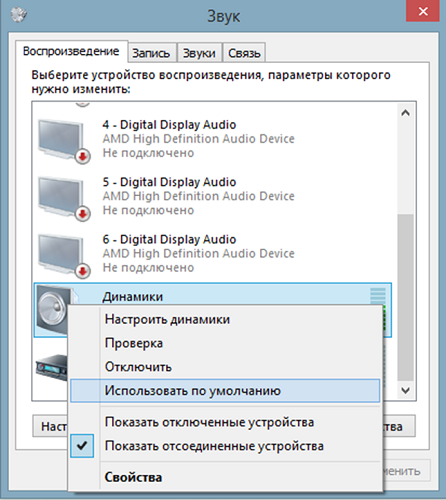Click the Динамики speaker icon
Image resolution: width=446 pixels, height=500 pixels.
click(53, 309)
